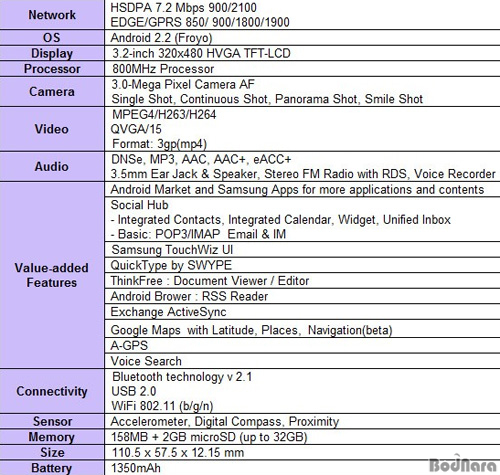Select the Android 2.2 (Froyo) text
Image resolution: width=500 pixels, height=475 pixels.
pyautogui.click(x=161, y=38)
